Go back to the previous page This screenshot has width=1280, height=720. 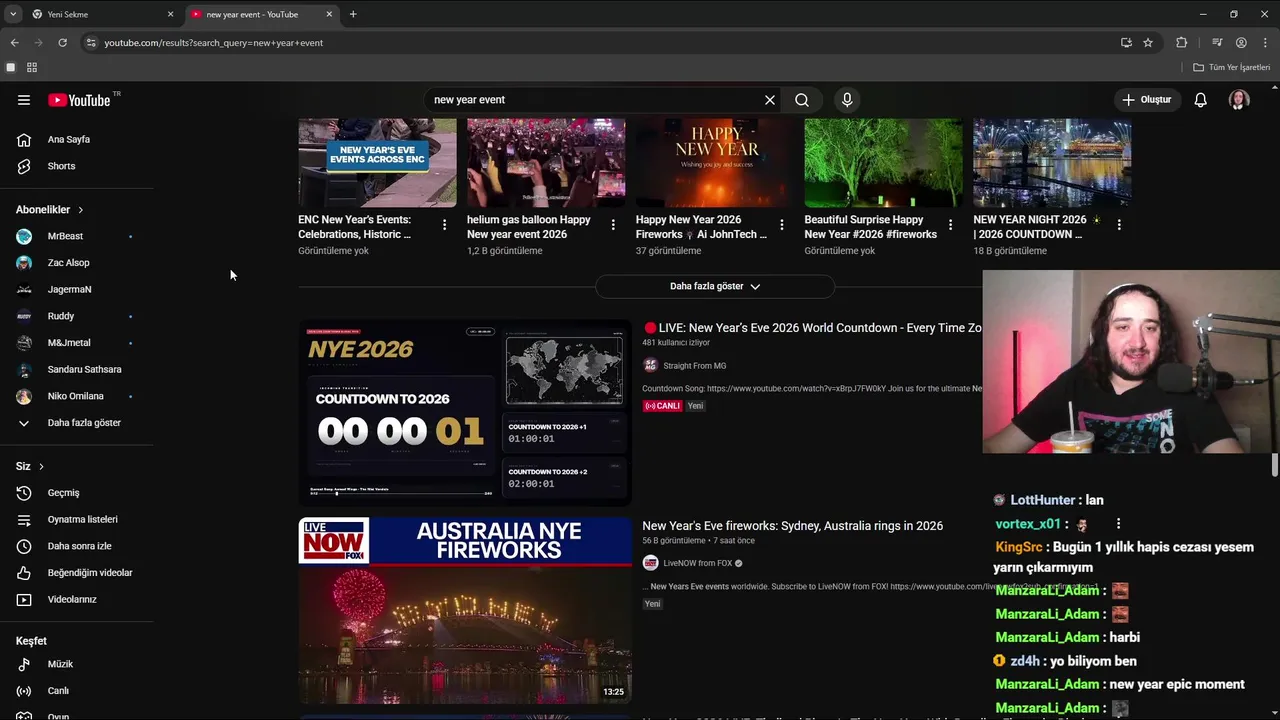(x=14, y=43)
